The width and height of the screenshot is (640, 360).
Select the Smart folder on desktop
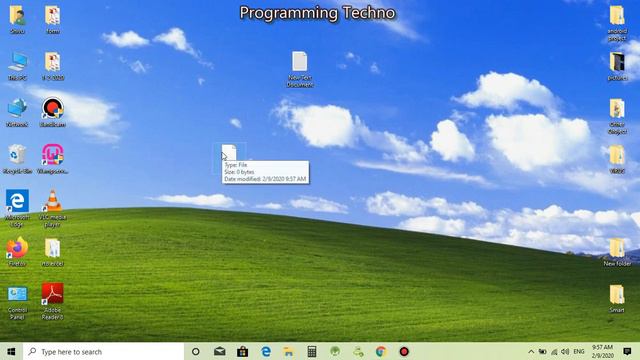click(617, 299)
